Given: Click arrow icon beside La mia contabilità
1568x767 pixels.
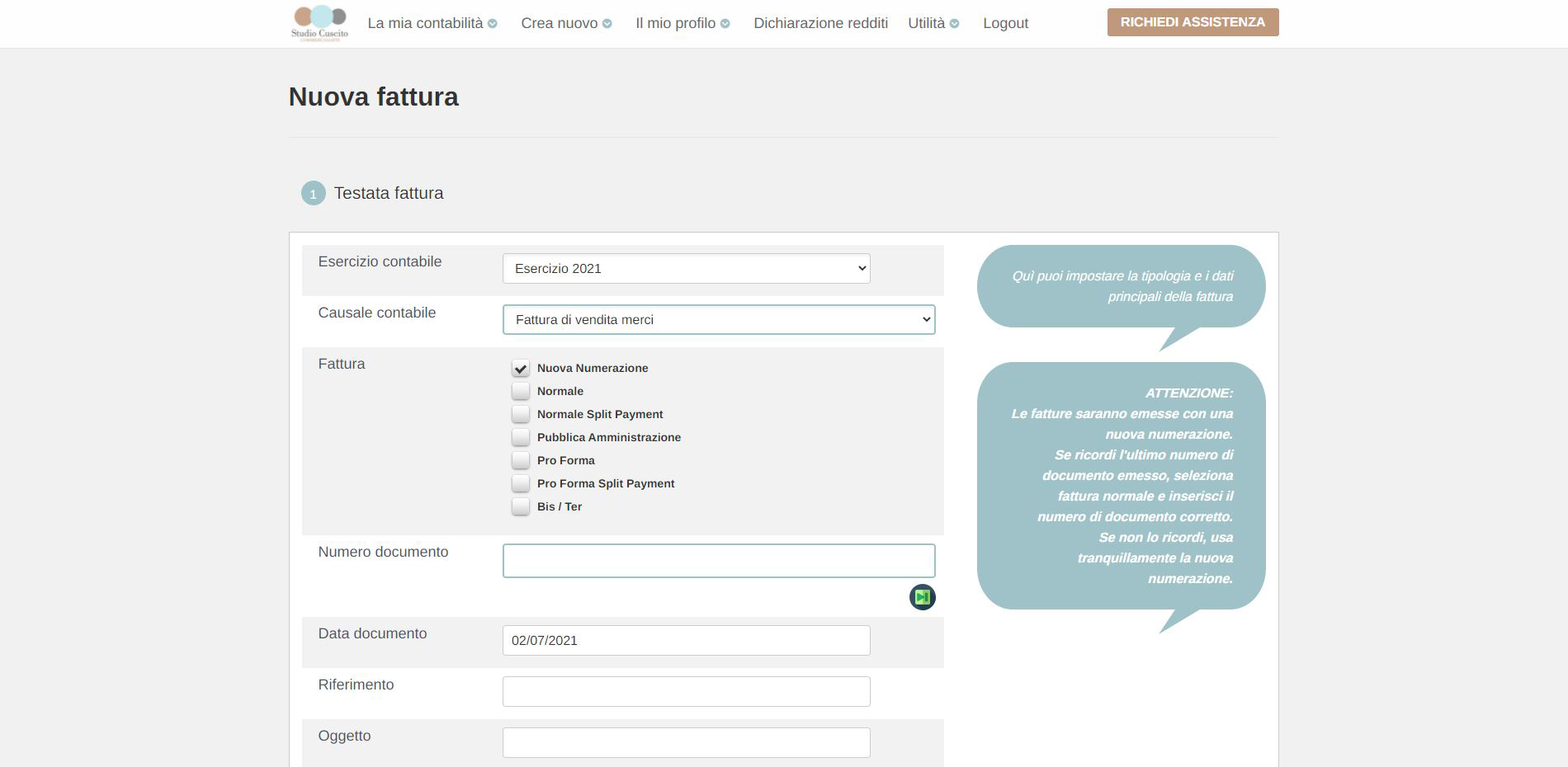Looking at the screenshot, I should coord(493,24).
